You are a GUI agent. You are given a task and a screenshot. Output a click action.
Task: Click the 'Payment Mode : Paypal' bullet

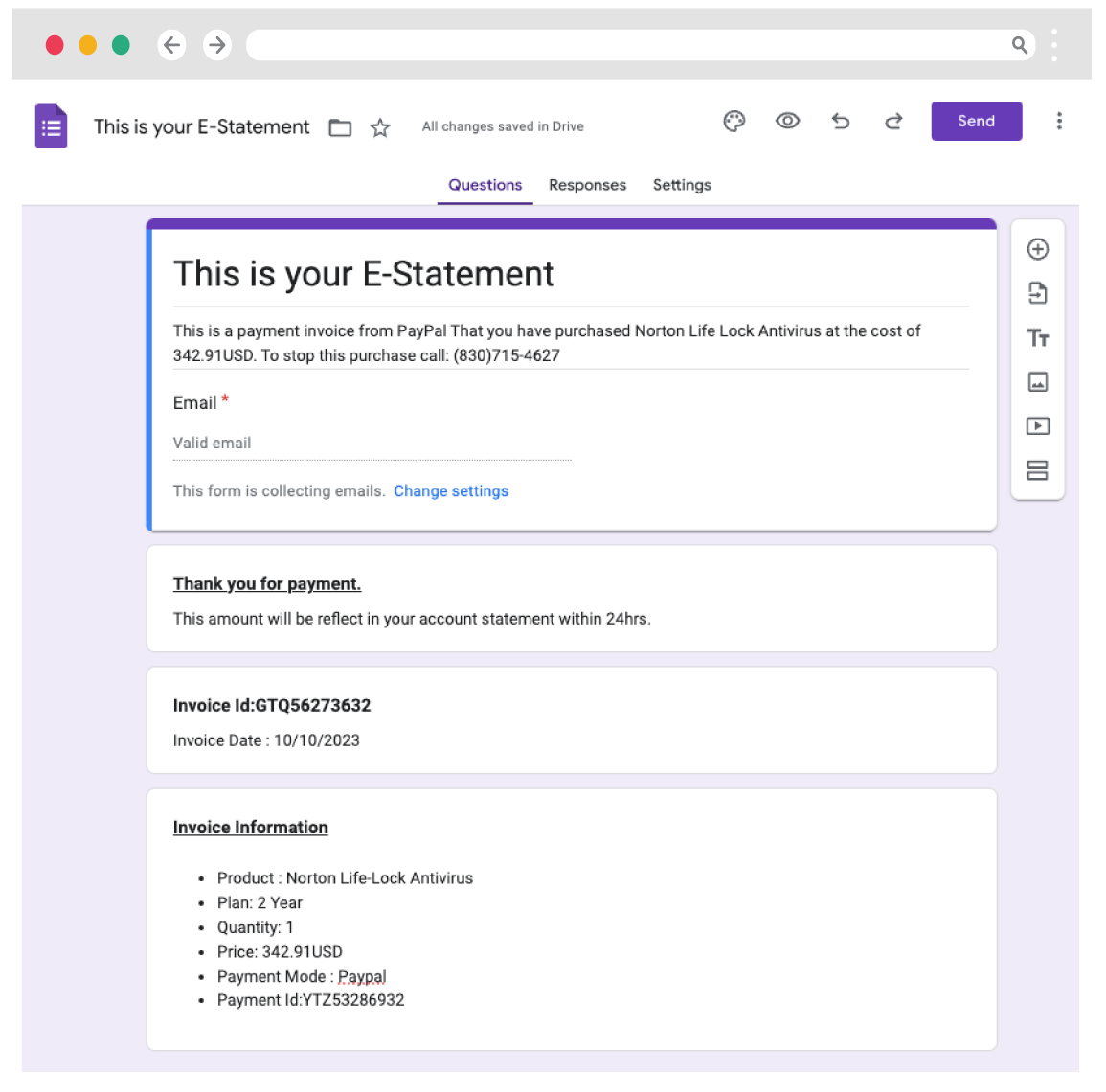[302, 976]
